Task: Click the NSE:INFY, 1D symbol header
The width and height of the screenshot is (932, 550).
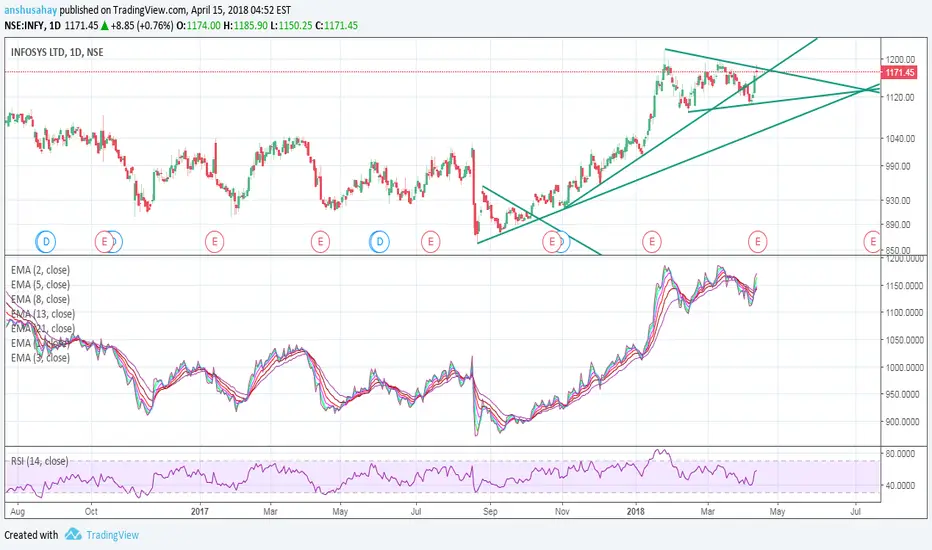Action: pos(33,26)
